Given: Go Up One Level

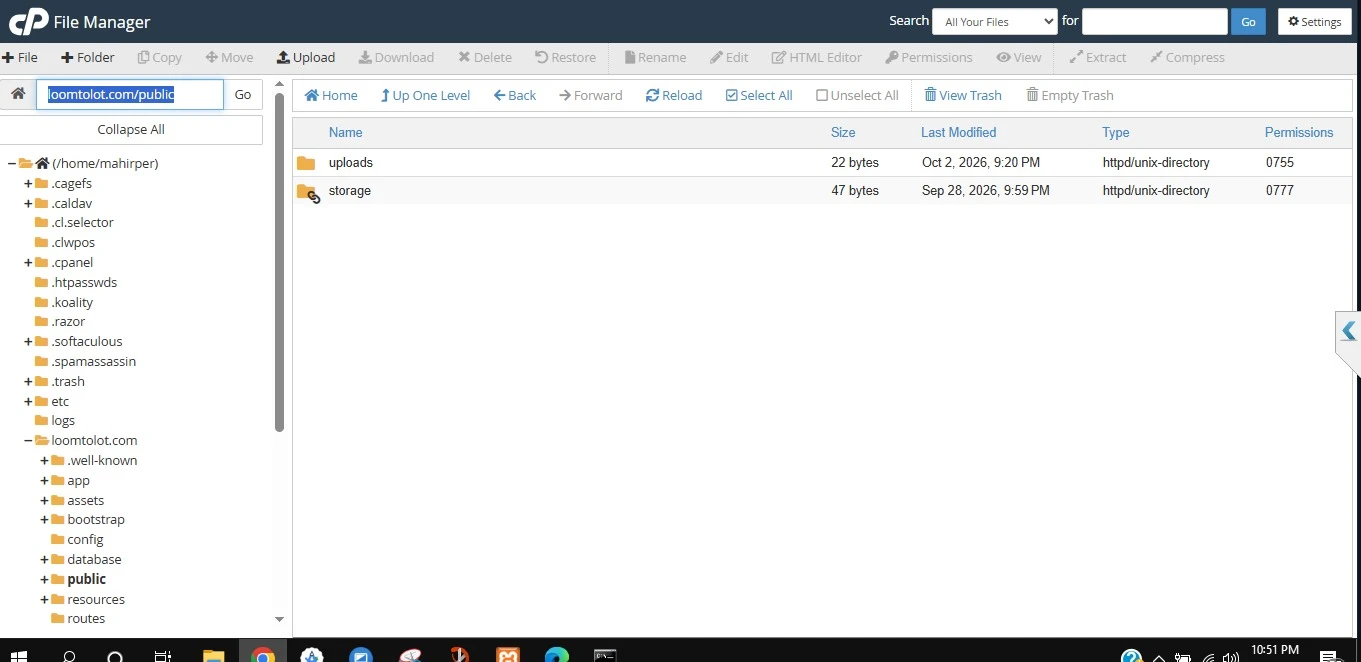Looking at the screenshot, I should [425, 95].
